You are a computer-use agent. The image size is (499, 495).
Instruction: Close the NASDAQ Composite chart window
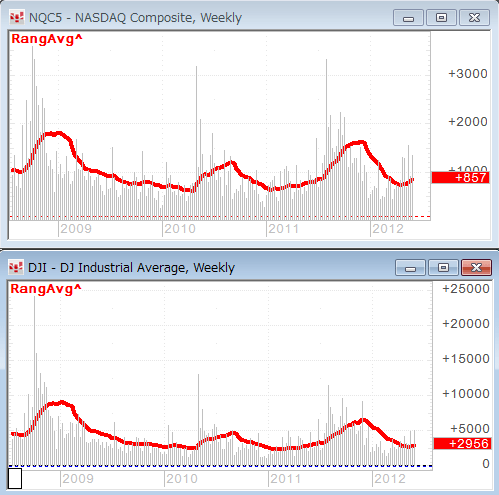[474, 18]
